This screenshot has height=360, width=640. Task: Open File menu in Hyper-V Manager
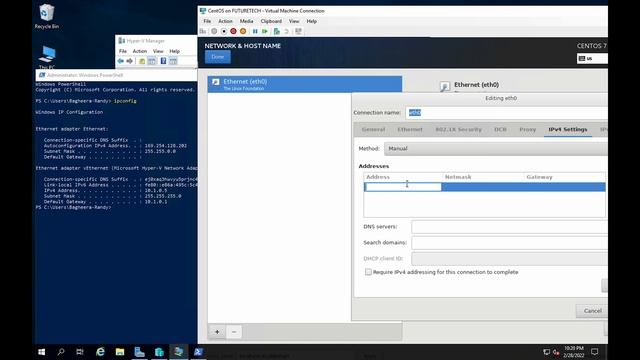(x=123, y=51)
